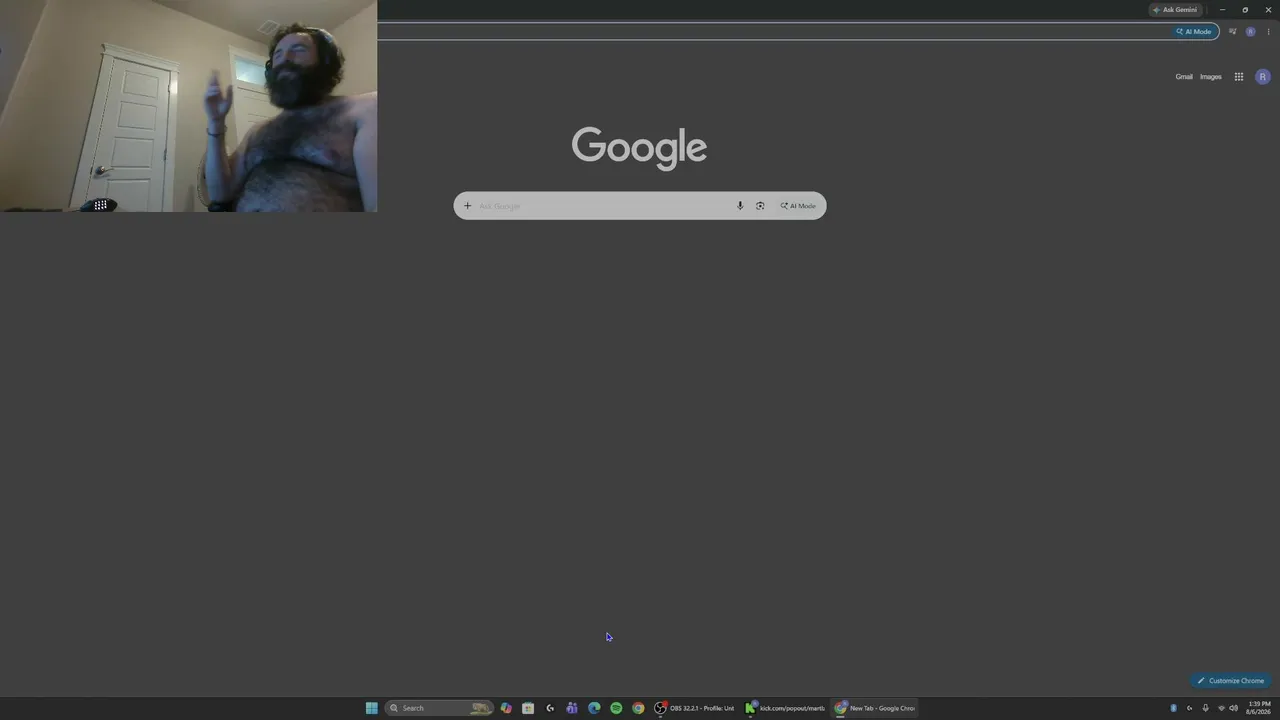Screen dimensions: 1280x720
Task: Search by image with Lens icon
Action: point(760,206)
